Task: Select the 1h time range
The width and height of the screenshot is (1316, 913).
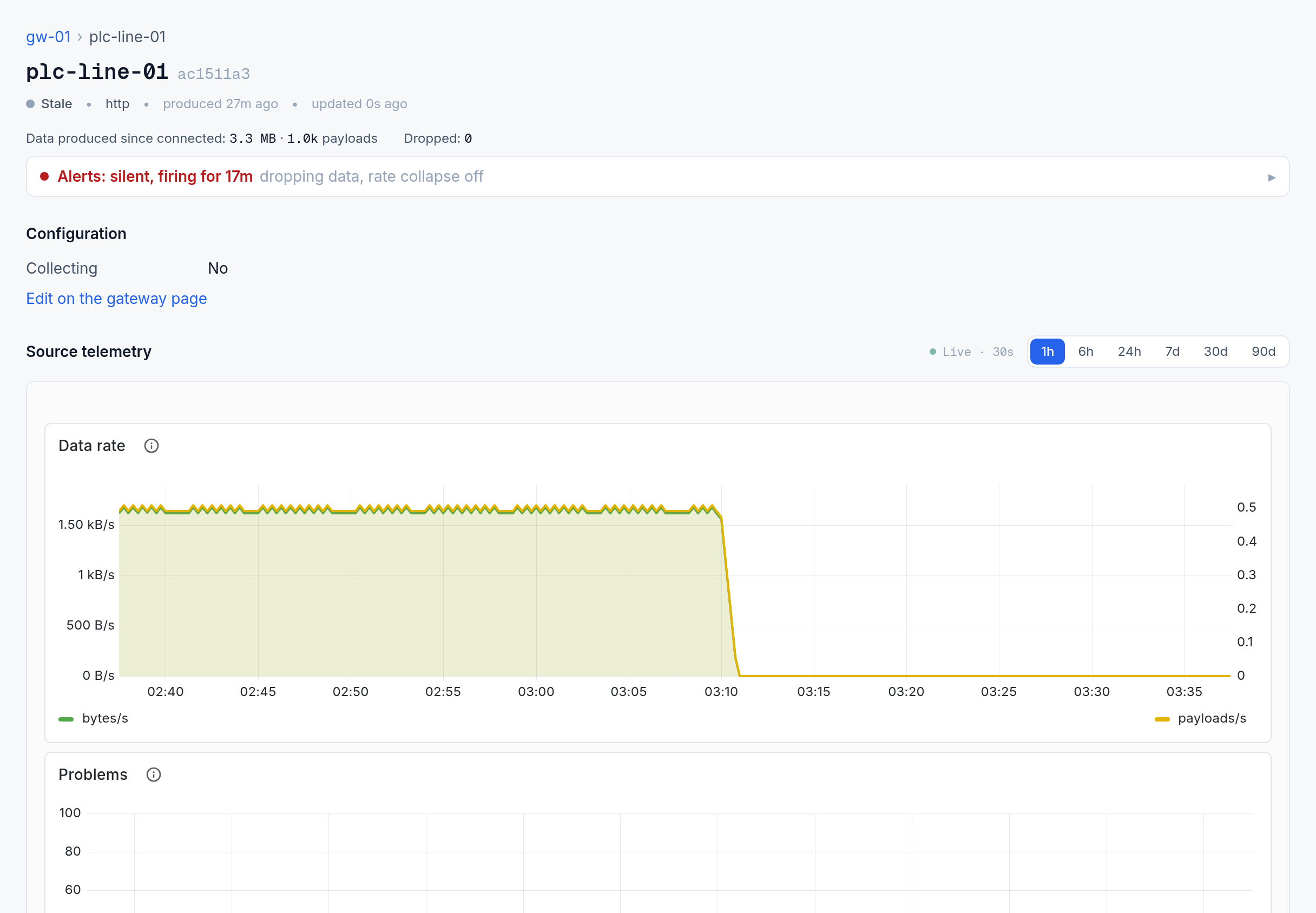Action: tap(1047, 351)
